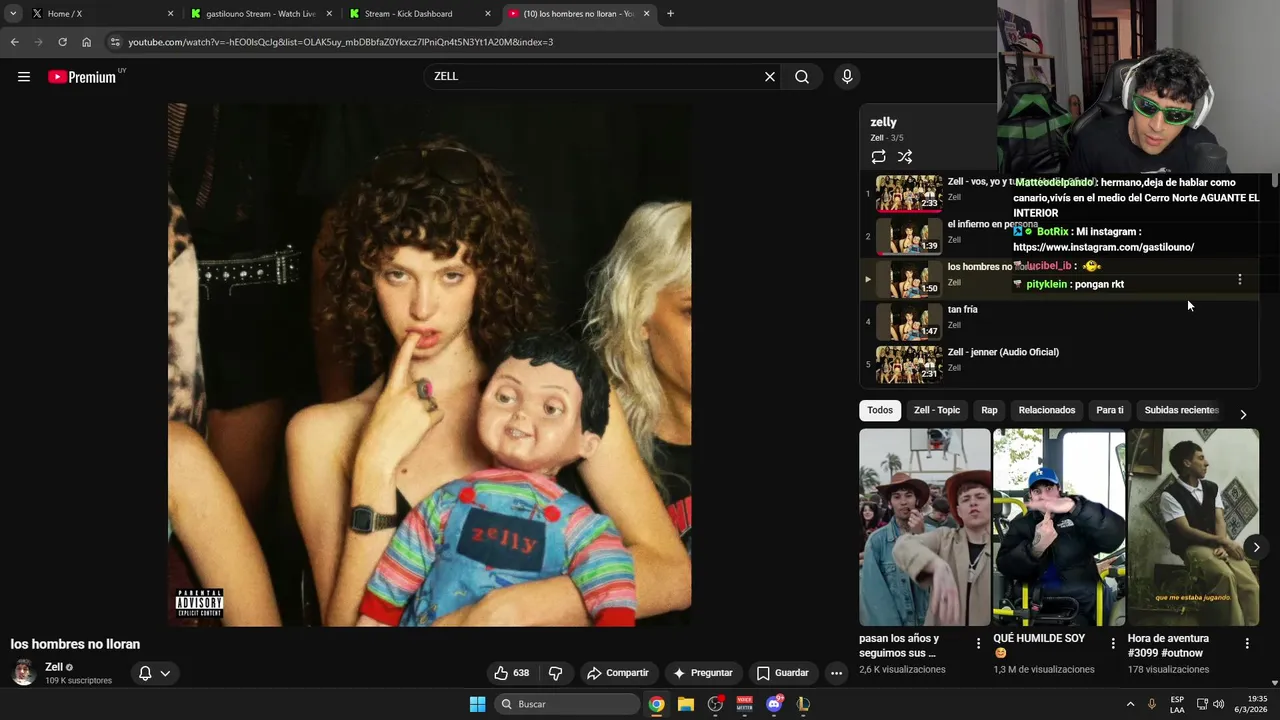Viewport: 1280px width, 720px height.
Task: Open Chrome from taskbar
Action: 656,704
